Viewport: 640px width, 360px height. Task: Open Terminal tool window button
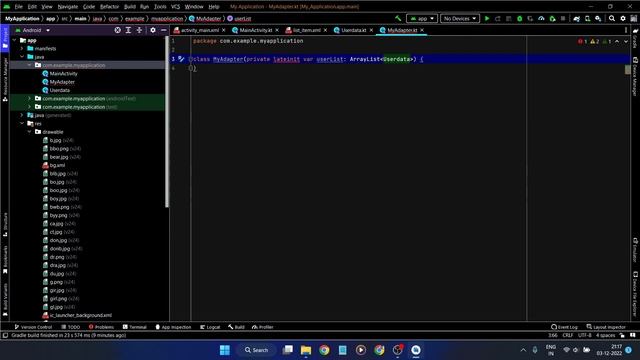[134, 327]
